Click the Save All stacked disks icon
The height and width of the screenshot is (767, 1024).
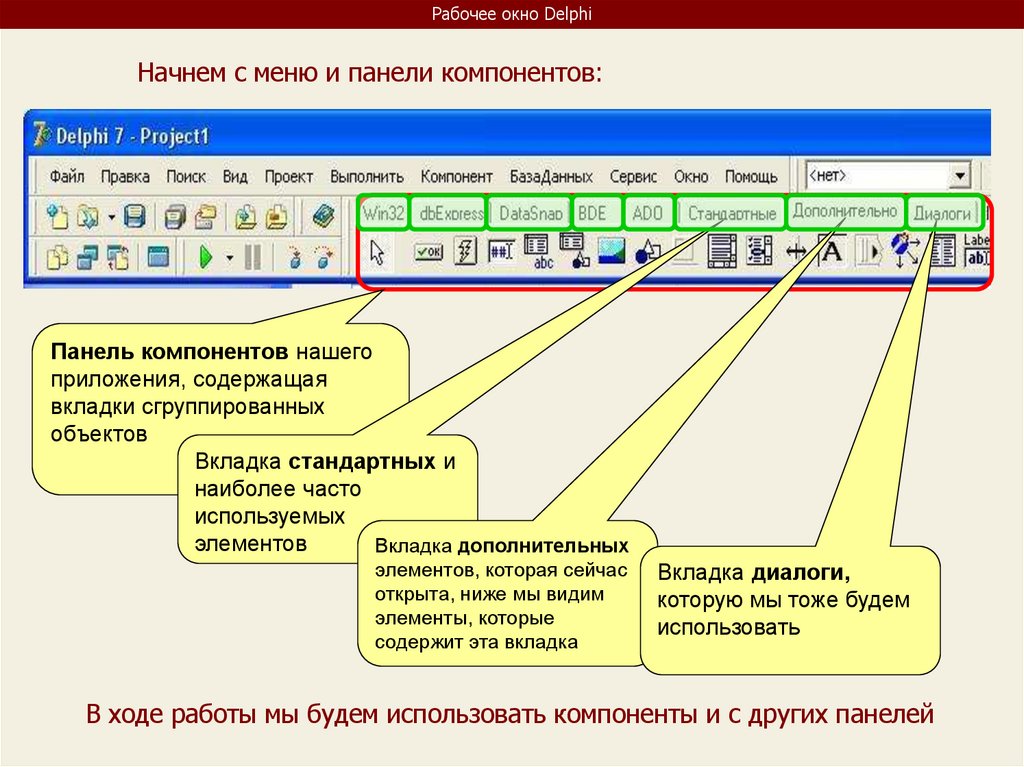[x=175, y=217]
